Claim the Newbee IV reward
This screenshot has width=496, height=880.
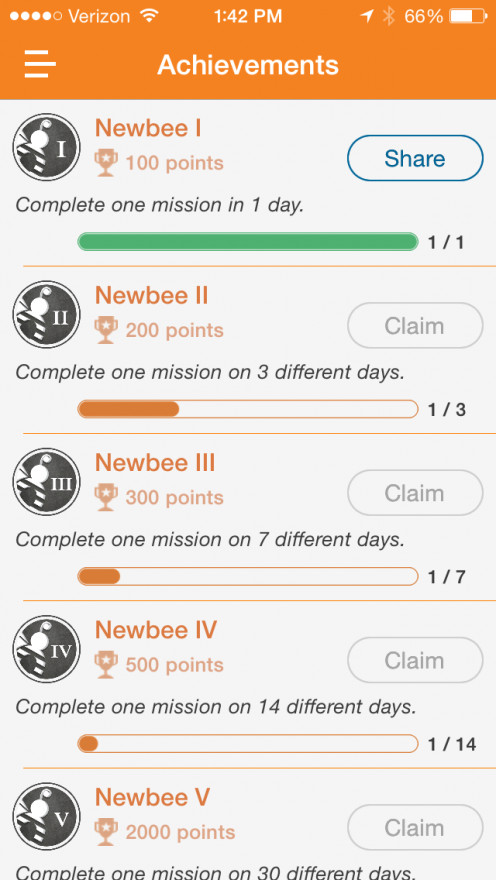click(415, 660)
